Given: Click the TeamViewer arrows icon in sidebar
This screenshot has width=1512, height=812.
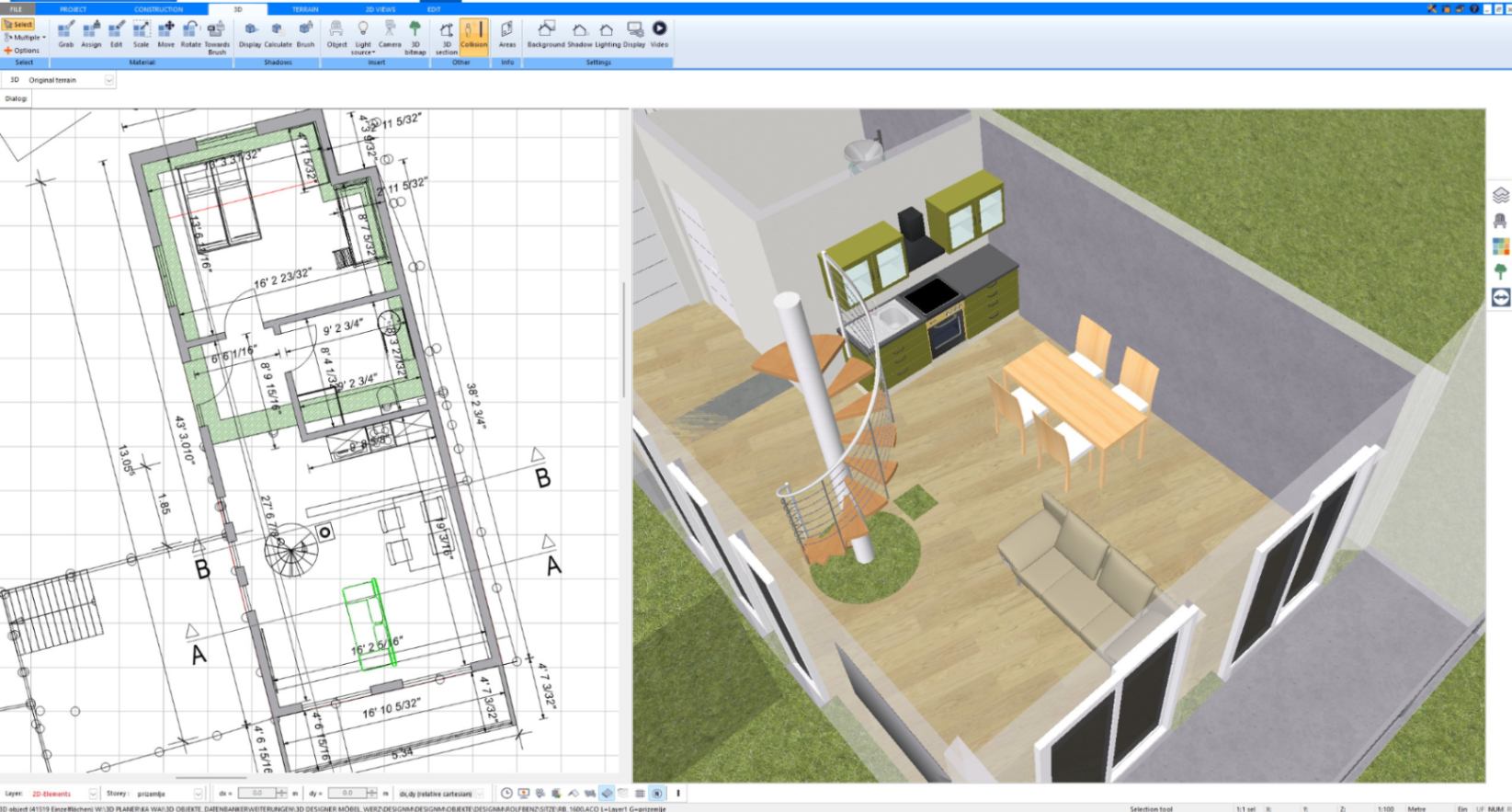Looking at the screenshot, I should point(1501,297).
